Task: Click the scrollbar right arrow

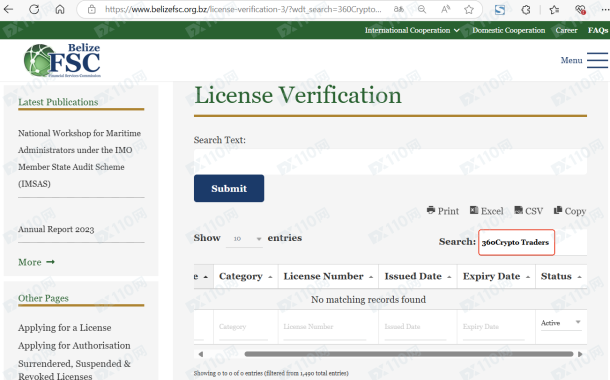Action: [x=580, y=354]
